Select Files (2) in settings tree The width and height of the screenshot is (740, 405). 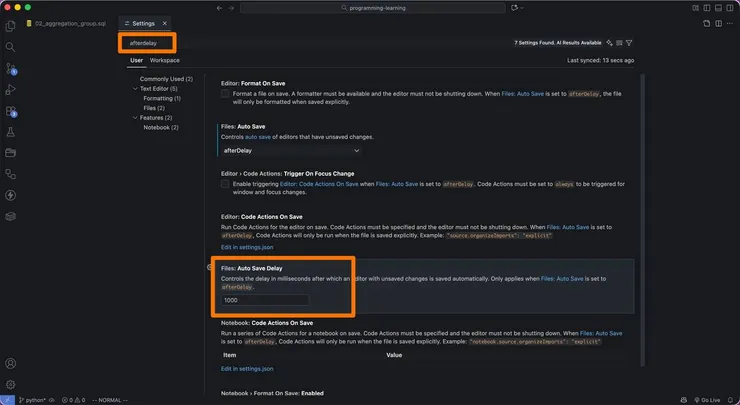tap(154, 108)
